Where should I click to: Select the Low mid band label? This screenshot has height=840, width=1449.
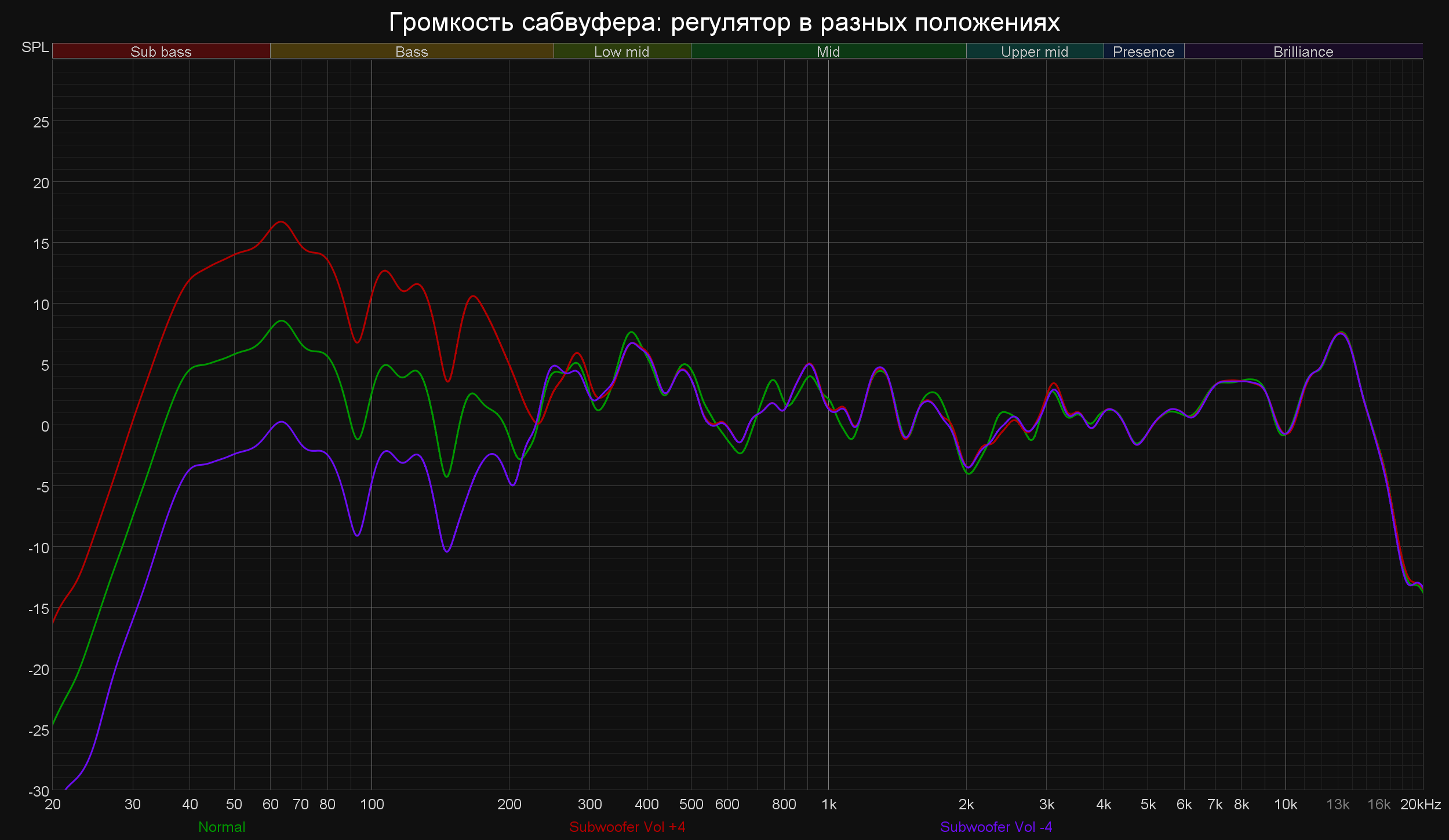[x=621, y=52]
